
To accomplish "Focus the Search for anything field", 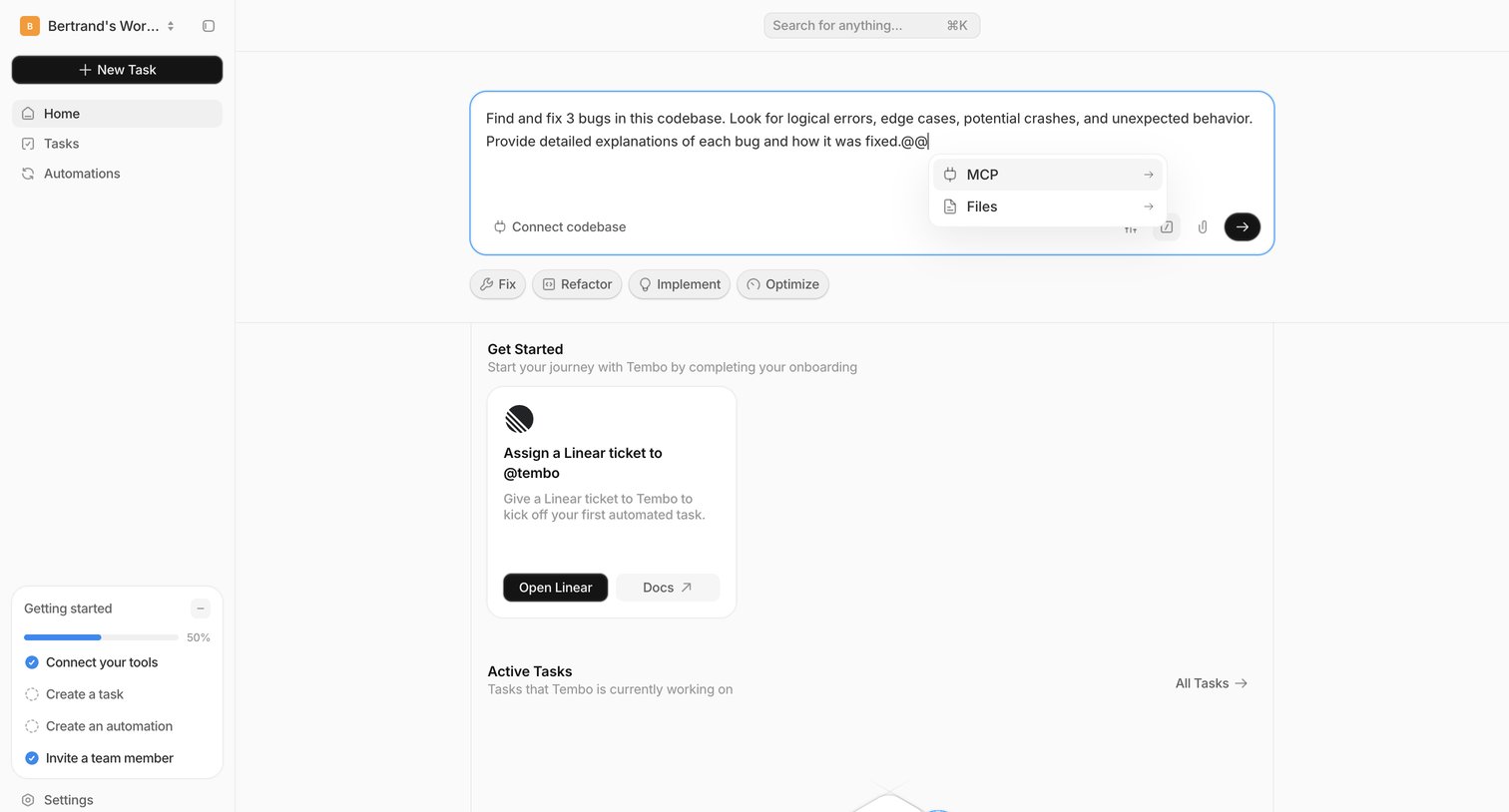I will [871, 26].
